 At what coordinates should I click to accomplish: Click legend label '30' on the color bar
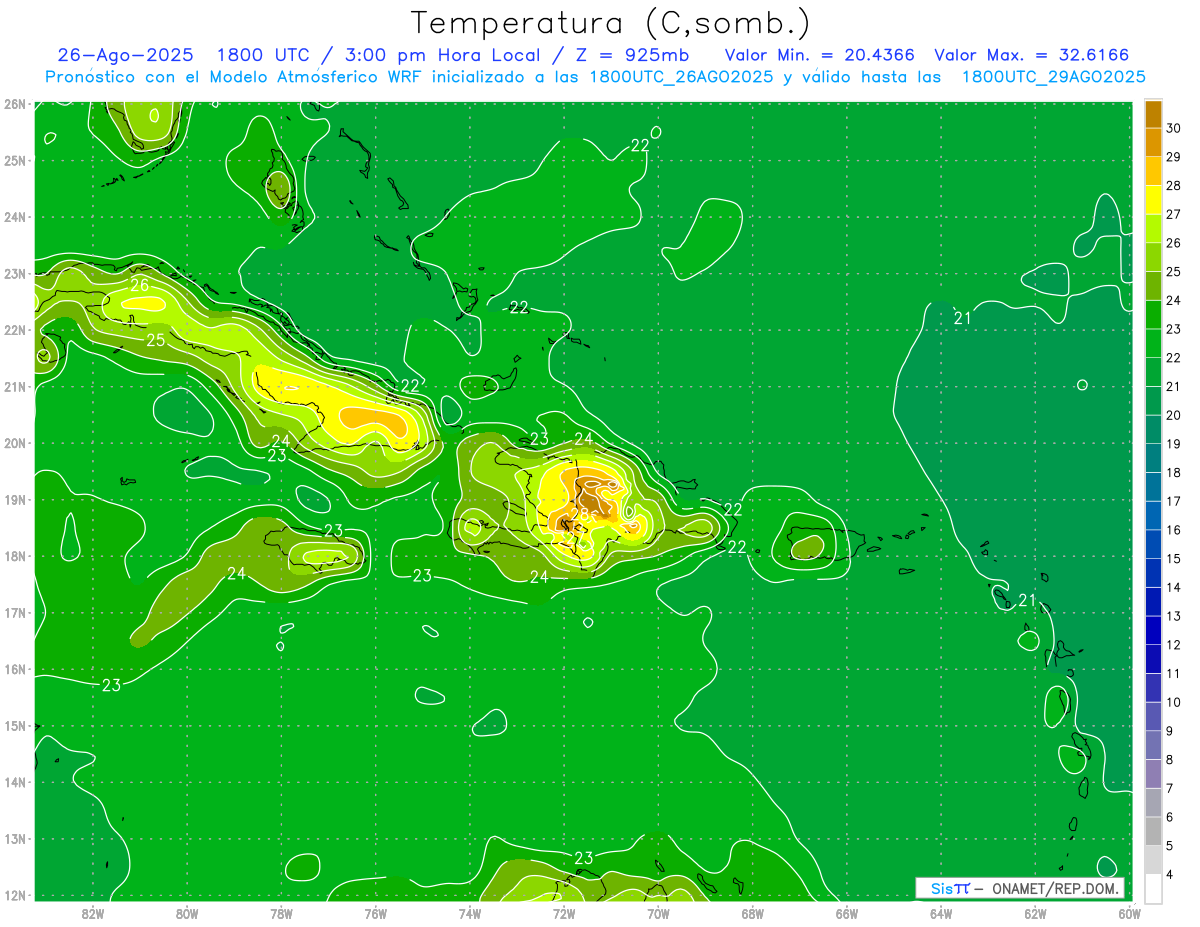click(1174, 128)
